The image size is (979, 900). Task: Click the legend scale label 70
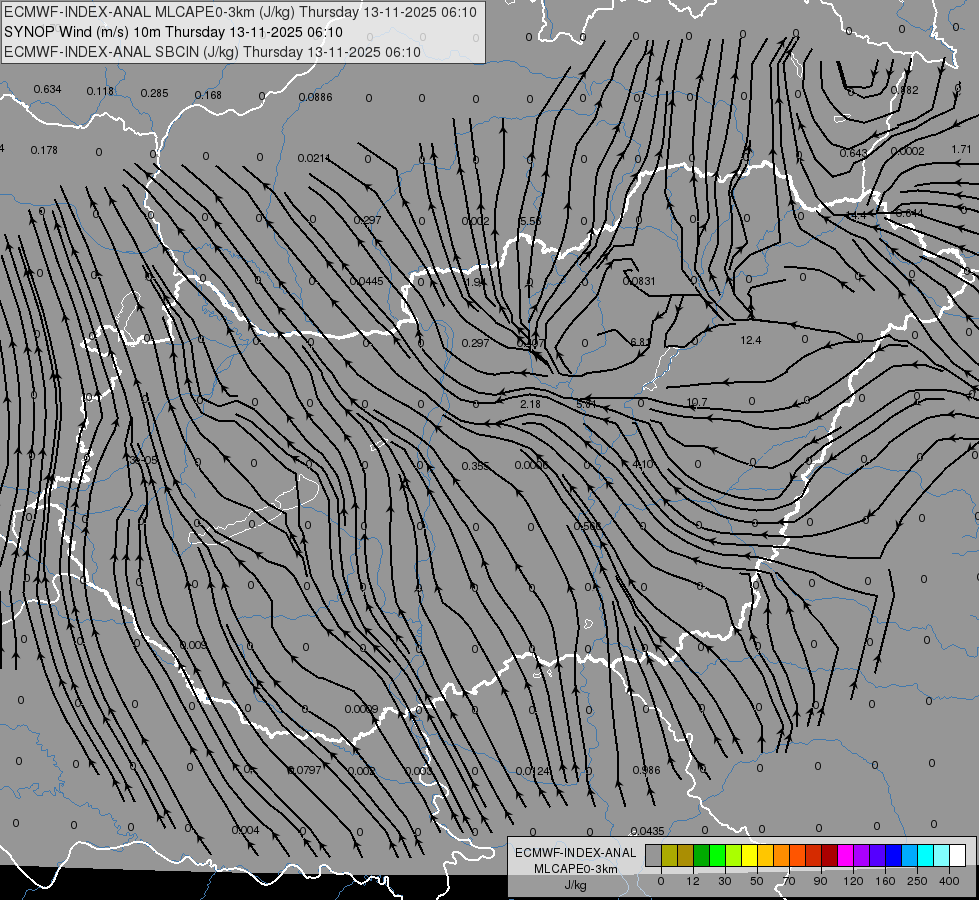tap(789, 881)
